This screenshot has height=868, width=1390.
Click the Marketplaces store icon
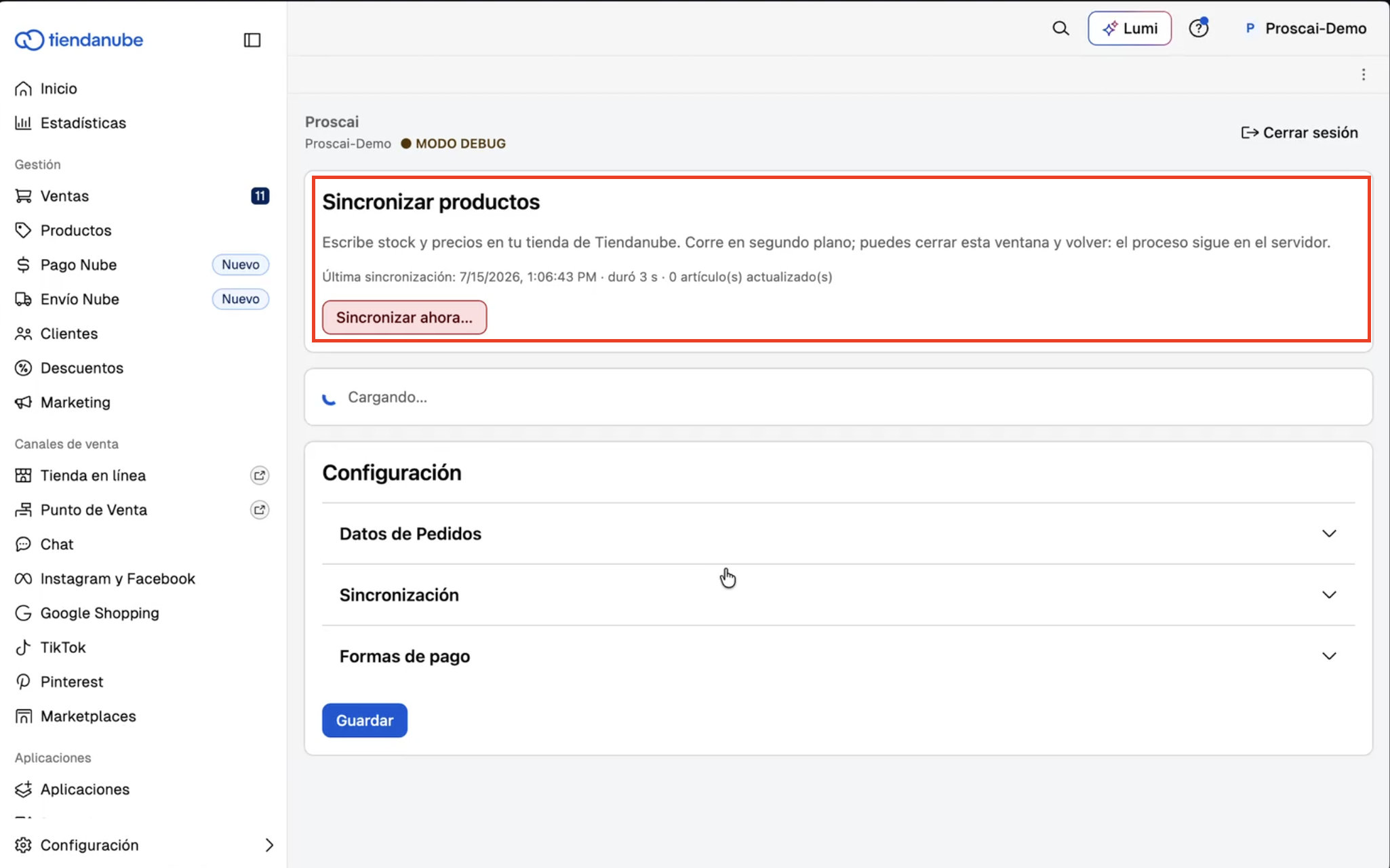[24, 717]
